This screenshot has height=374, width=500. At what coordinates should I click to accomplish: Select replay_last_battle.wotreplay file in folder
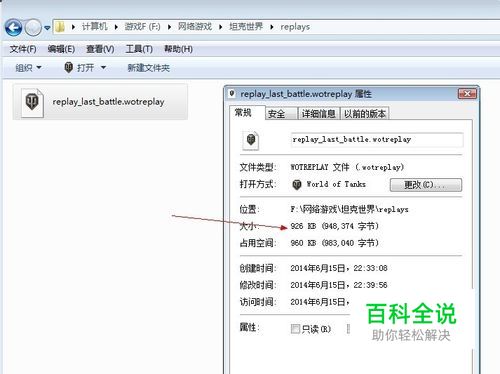point(100,102)
